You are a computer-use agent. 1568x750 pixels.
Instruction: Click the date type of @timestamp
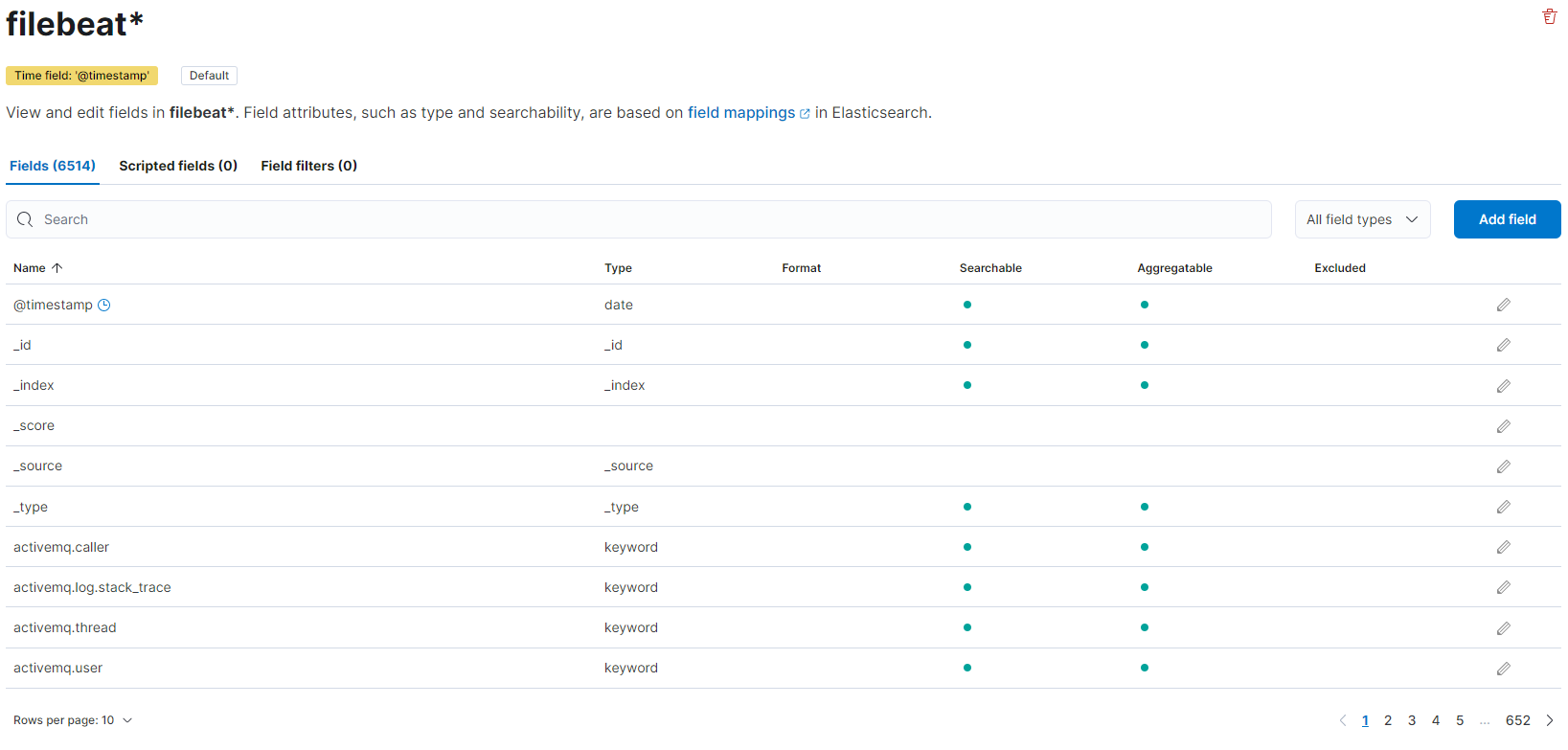[x=619, y=305]
